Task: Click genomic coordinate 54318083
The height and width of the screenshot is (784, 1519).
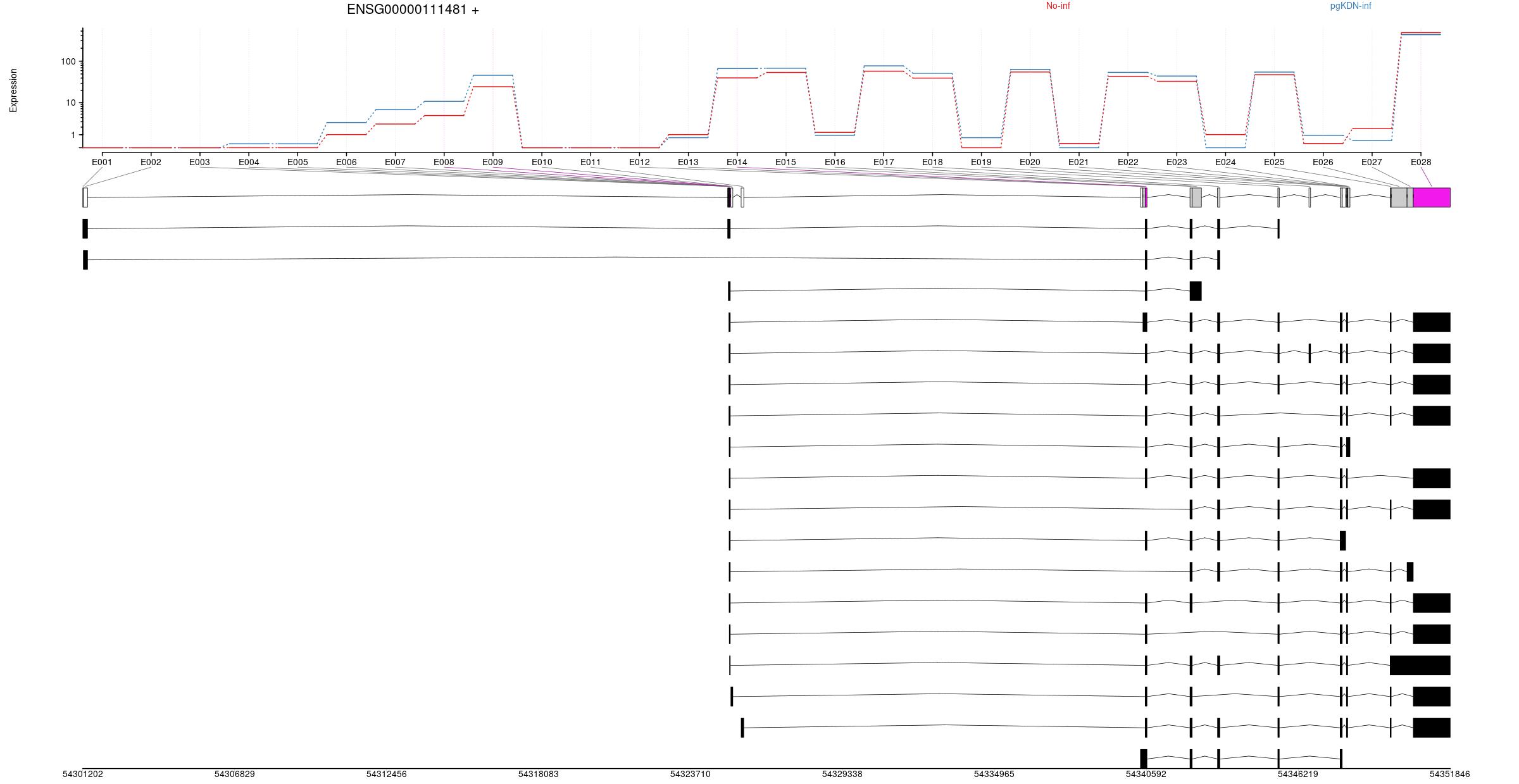Action: 539,774
